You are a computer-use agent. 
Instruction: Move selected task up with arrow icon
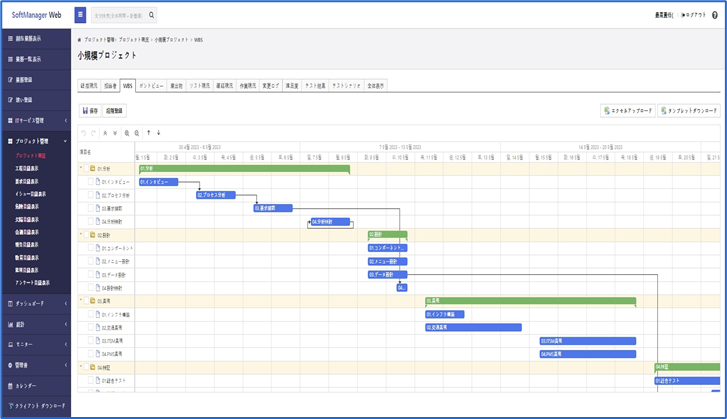coord(148,132)
